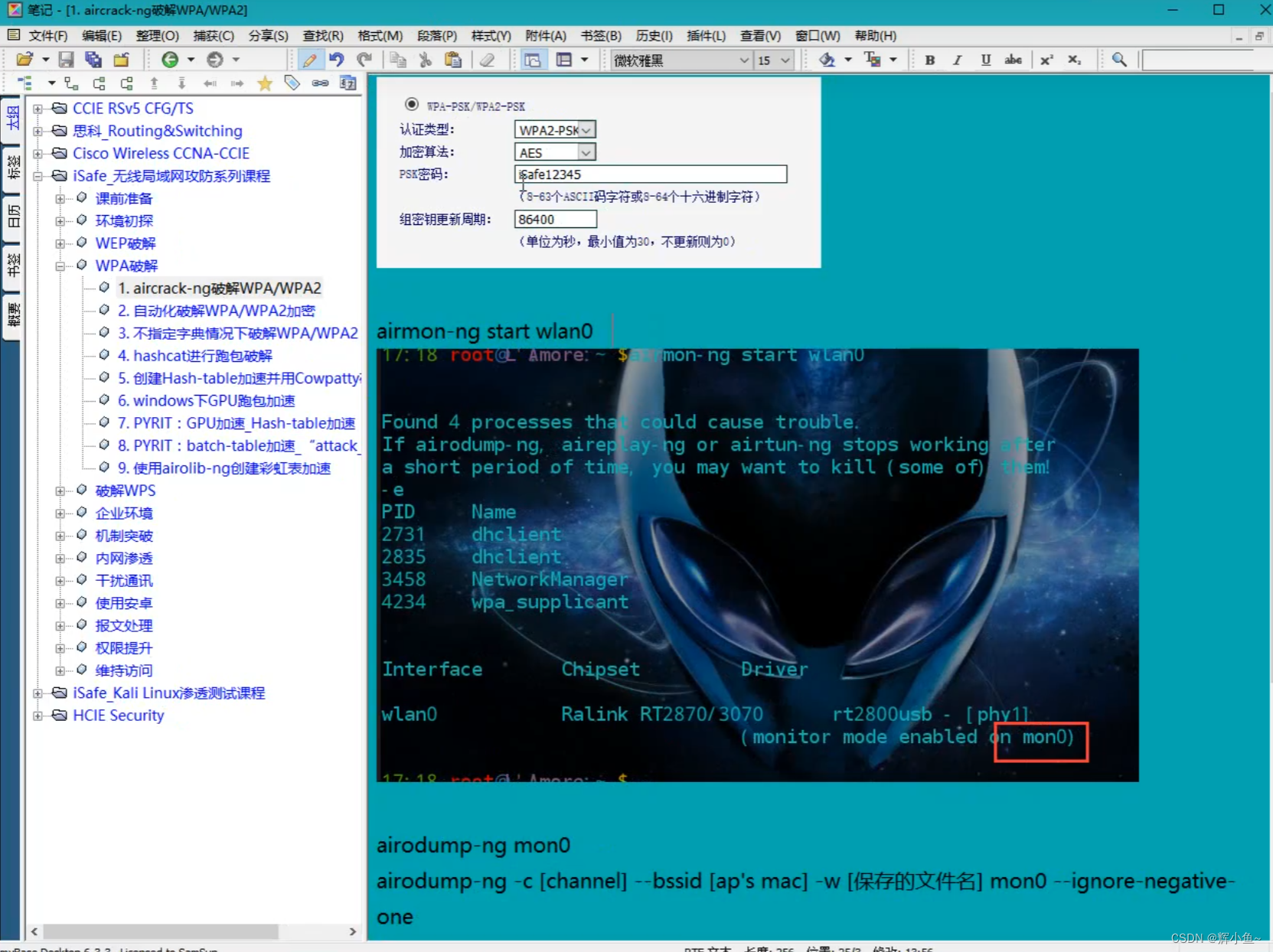Click the airmon-ng terminal screenshot image
The height and width of the screenshot is (952, 1273).
[x=757, y=565]
